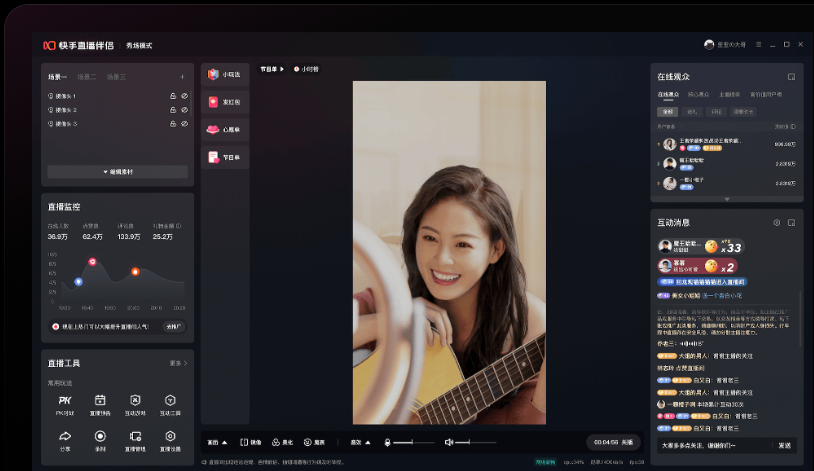
Task: Switch to 场景三 scene tab
Action: [x=116, y=77]
